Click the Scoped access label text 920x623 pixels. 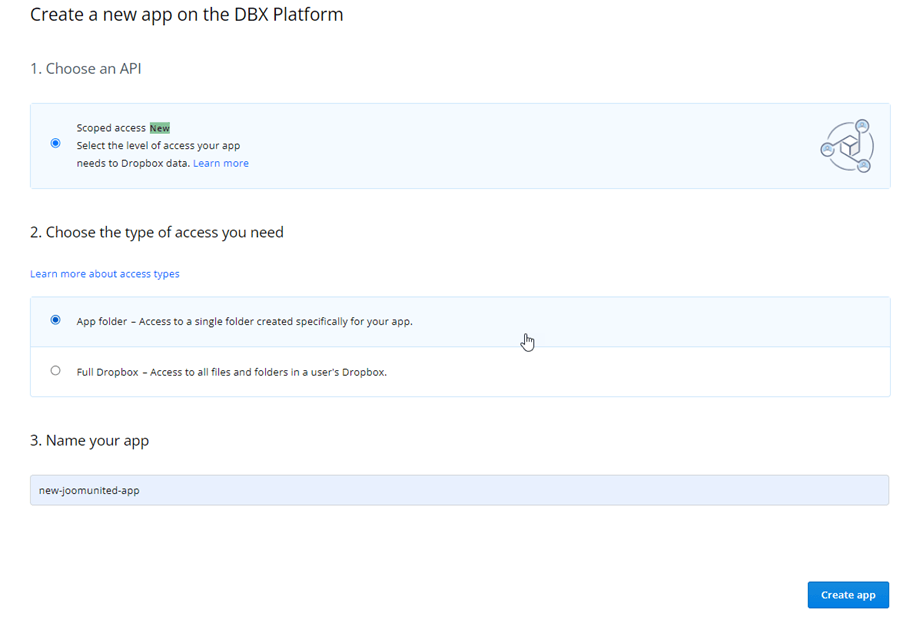111,128
